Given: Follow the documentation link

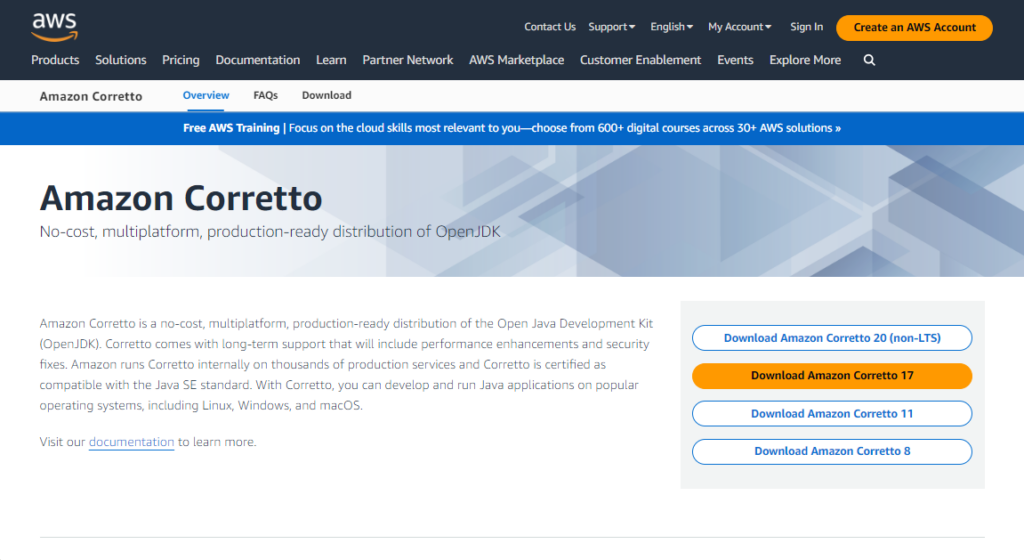Looking at the screenshot, I should pos(131,442).
